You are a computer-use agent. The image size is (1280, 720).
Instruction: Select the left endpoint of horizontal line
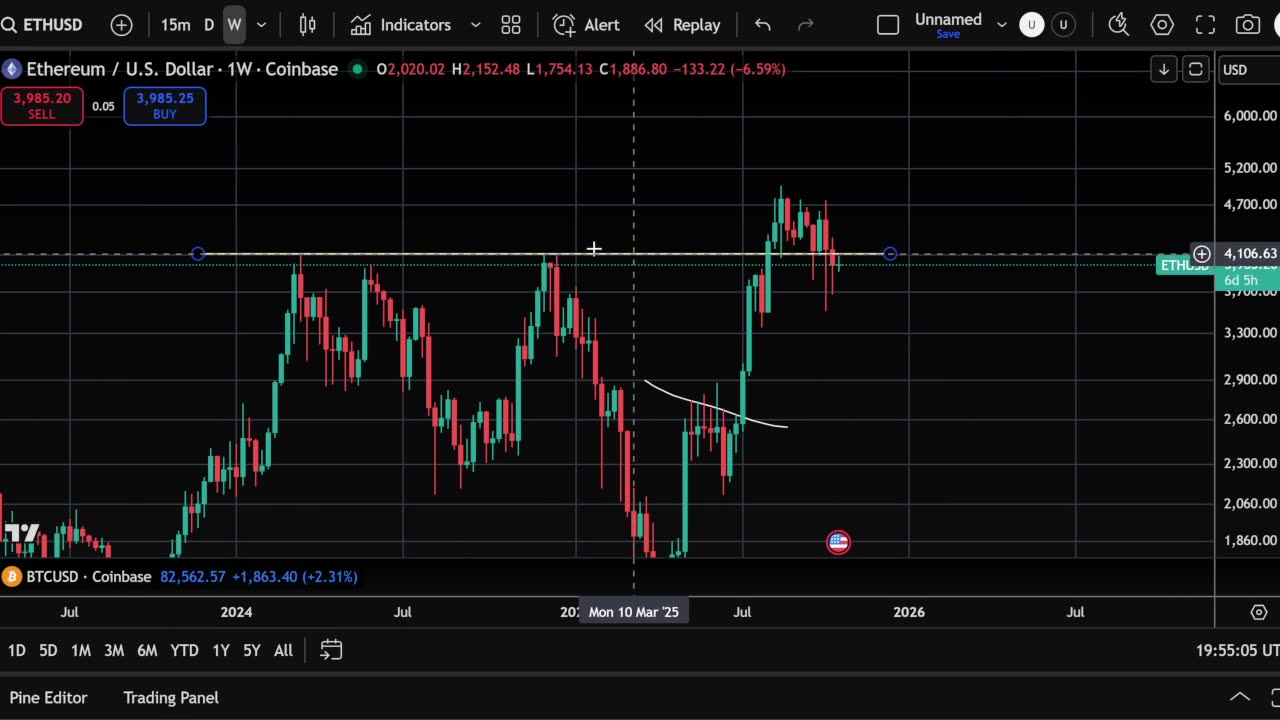click(198, 254)
